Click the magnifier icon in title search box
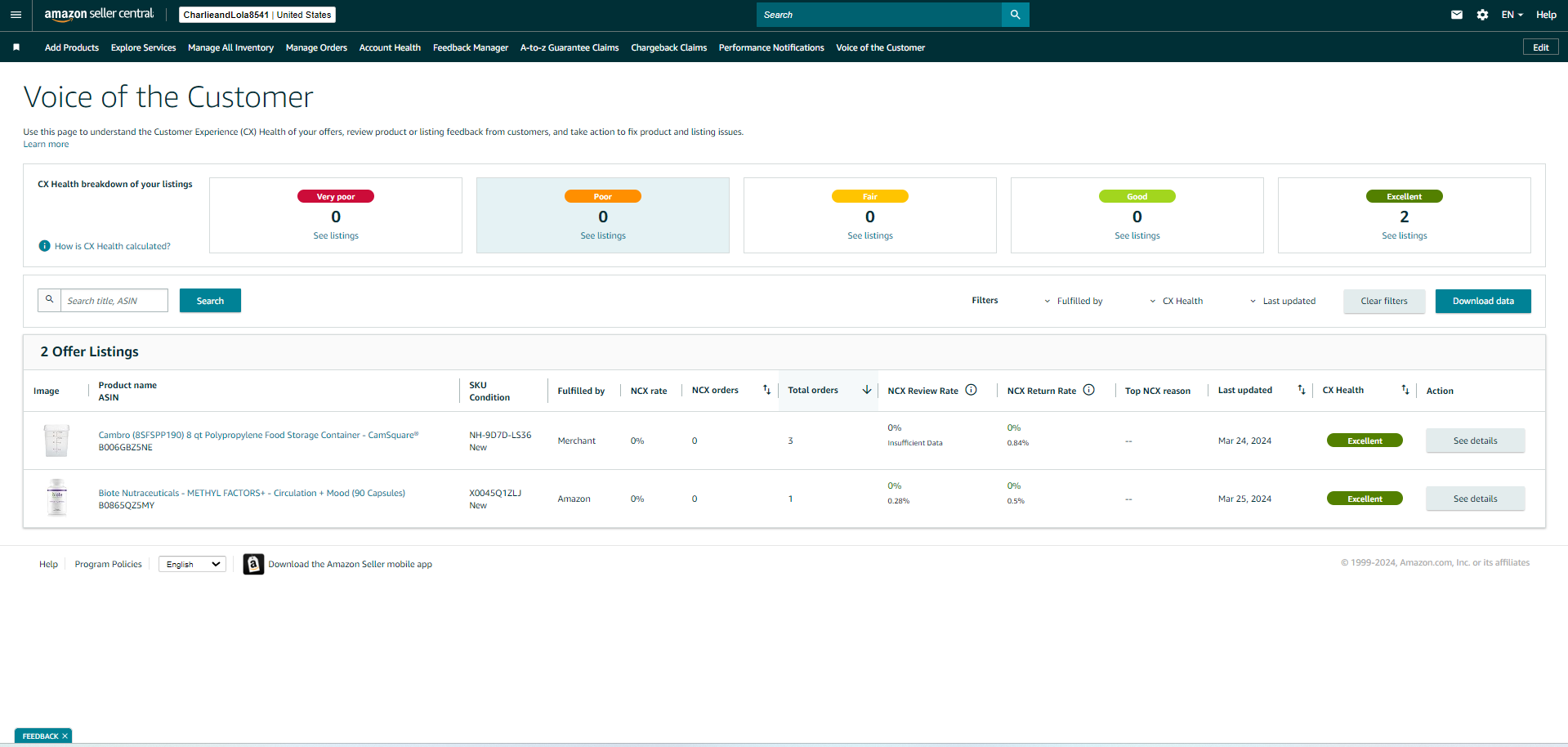This screenshot has height=747, width=1568. (49, 300)
